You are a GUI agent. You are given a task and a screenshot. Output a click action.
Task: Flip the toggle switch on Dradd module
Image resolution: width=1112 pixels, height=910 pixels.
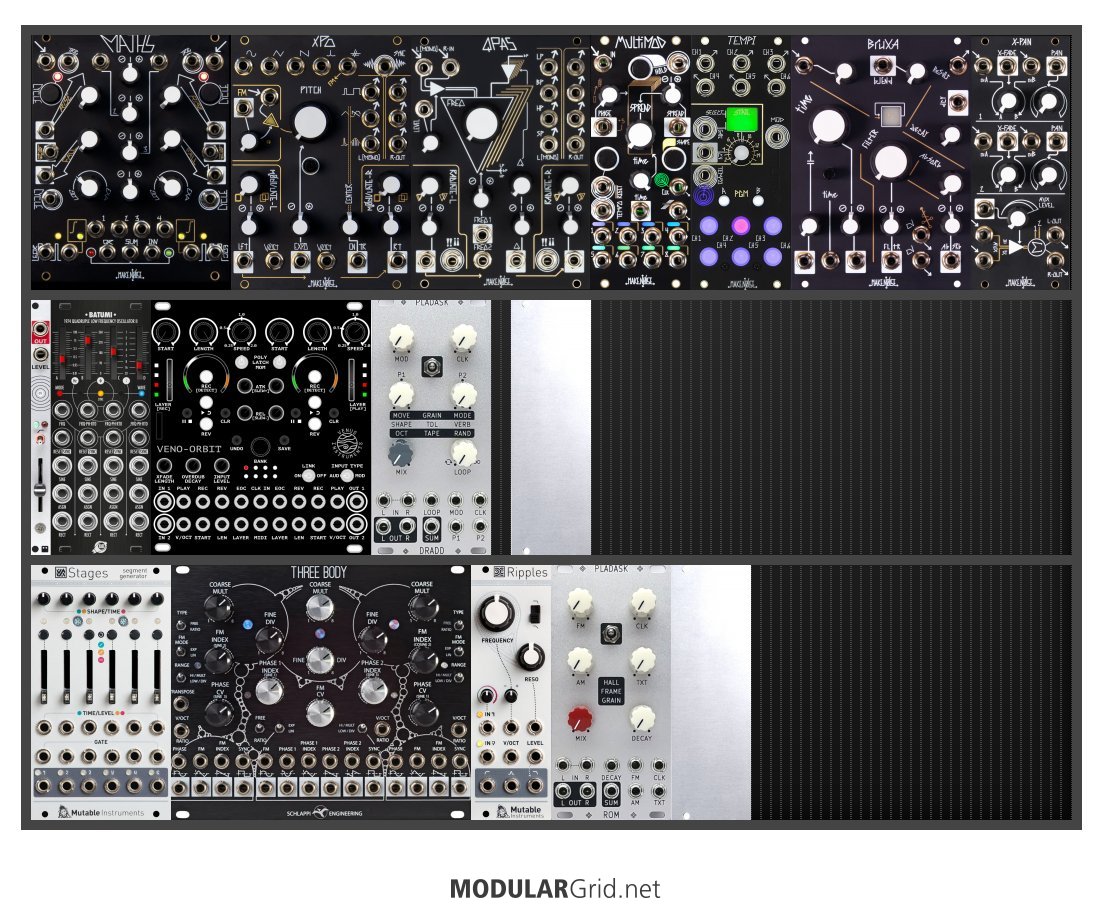click(432, 367)
